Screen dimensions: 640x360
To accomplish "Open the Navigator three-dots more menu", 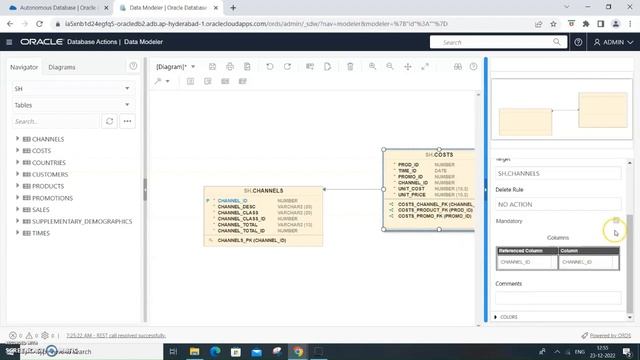I will [x=127, y=121].
